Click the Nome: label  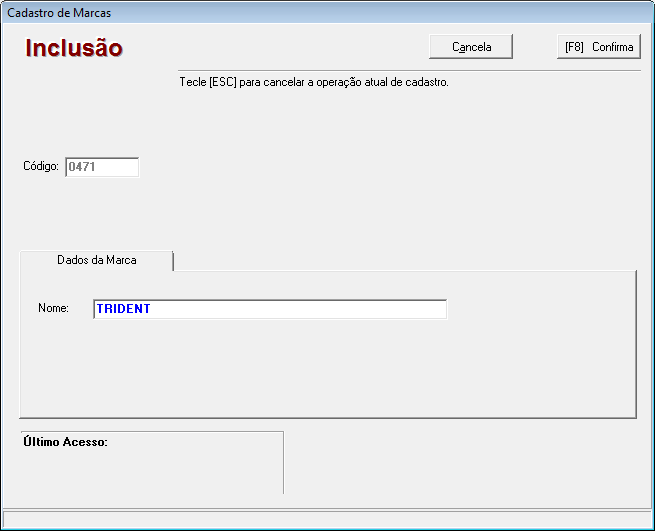pos(53,309)
